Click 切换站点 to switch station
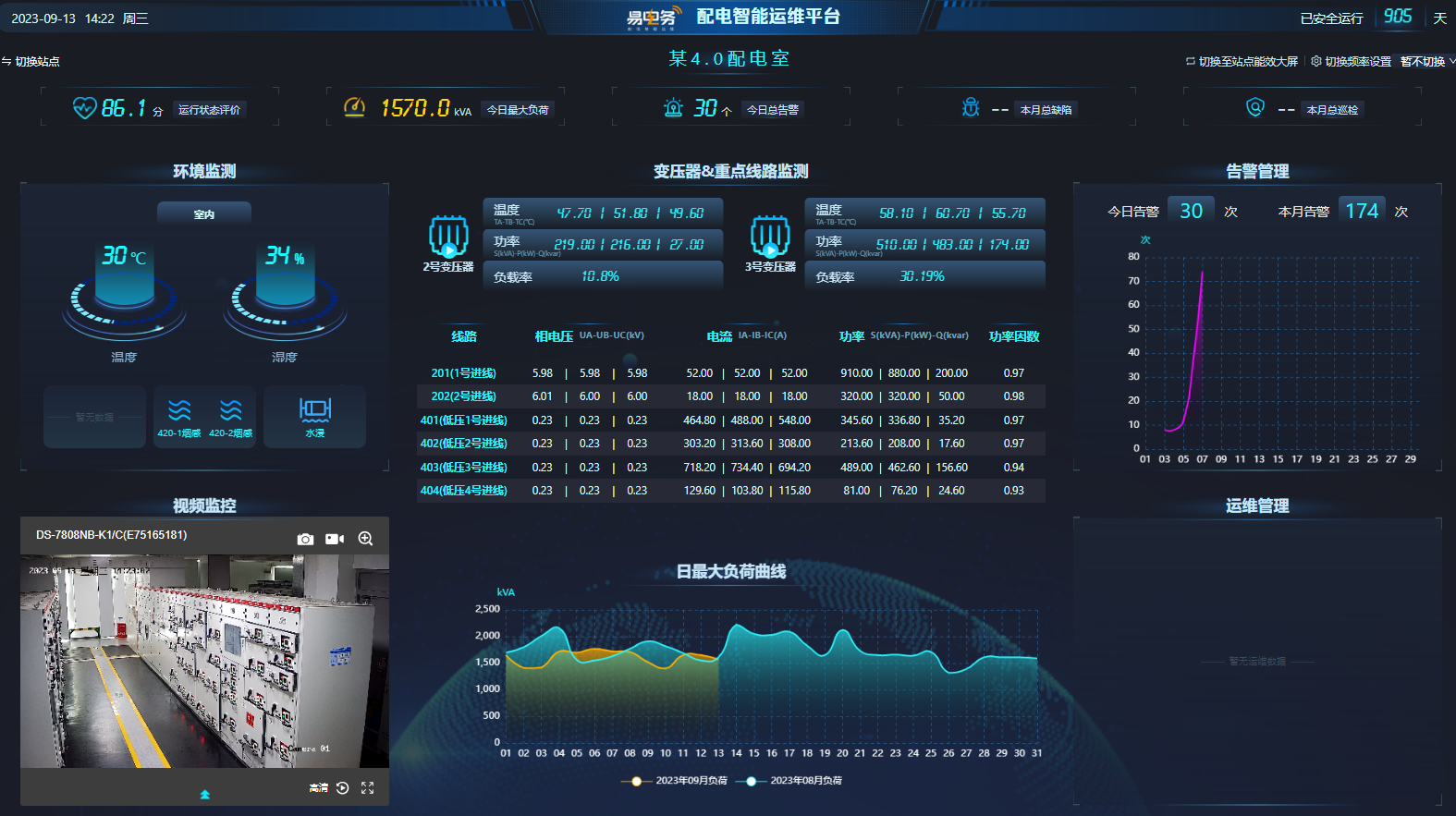This screenshot has height=816, width=1456. pyautogui.click(x=31, y=62)
